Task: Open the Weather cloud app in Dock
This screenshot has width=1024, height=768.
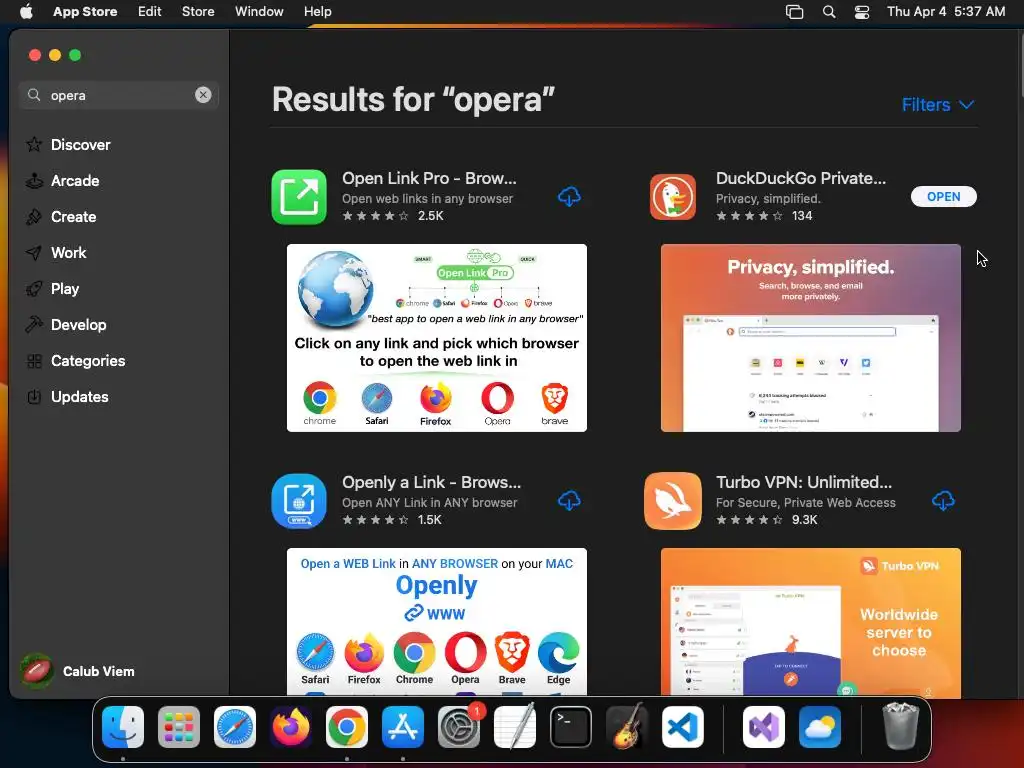Action: coord(820,727)
